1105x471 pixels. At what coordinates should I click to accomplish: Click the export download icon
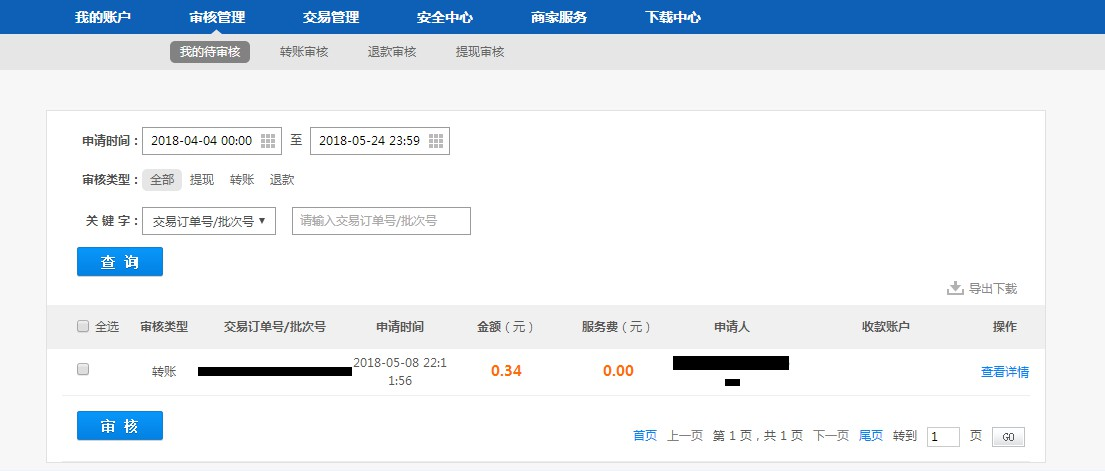(x=955, y=288)
